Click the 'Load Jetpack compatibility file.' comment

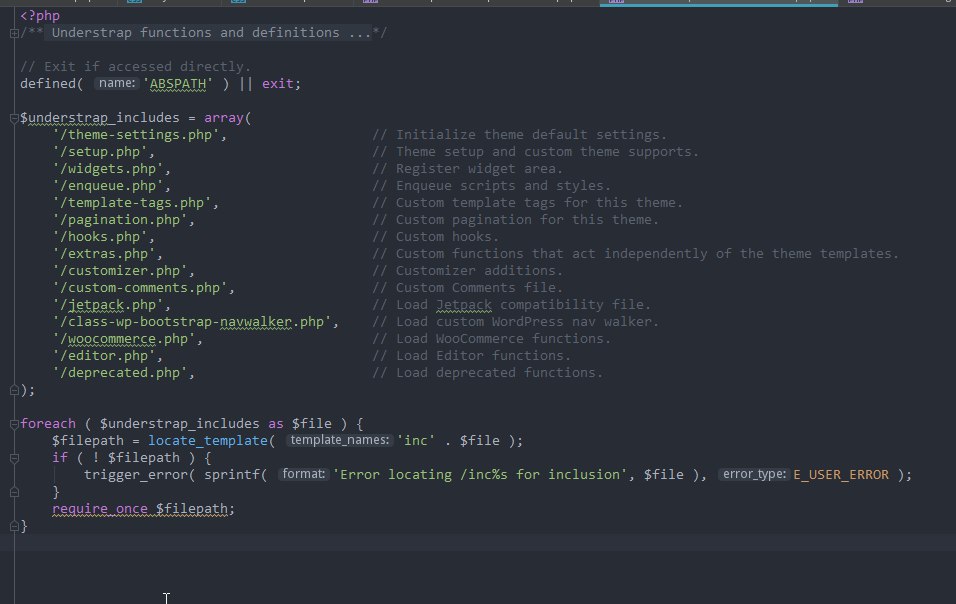(523, 305)
